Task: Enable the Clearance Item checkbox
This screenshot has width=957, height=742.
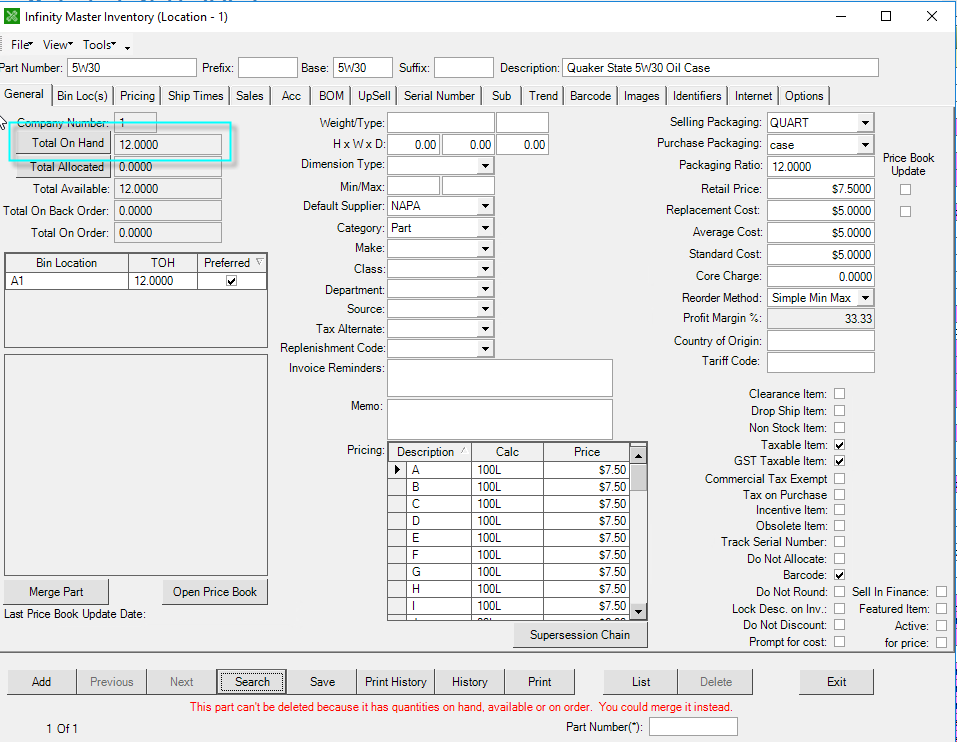Action: pos(839,394)
